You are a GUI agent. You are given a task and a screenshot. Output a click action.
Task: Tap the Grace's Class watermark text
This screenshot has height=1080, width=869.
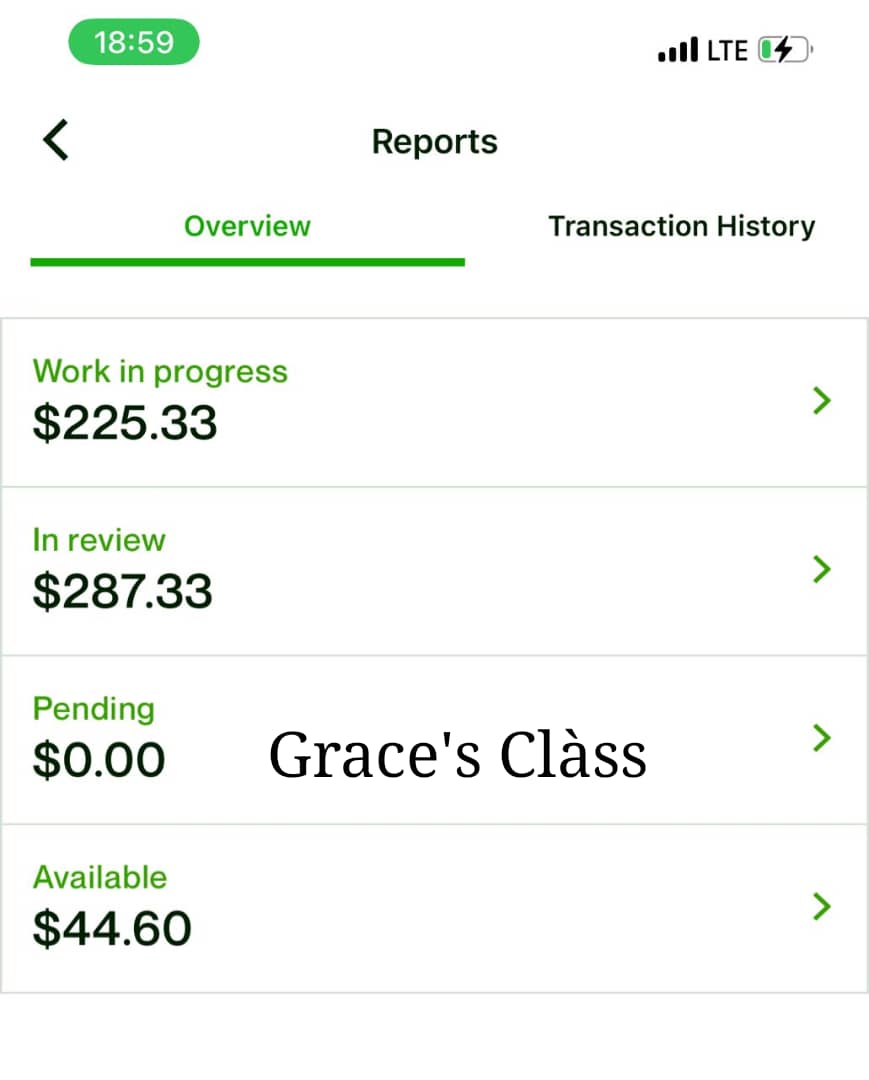tap(457, 755)
